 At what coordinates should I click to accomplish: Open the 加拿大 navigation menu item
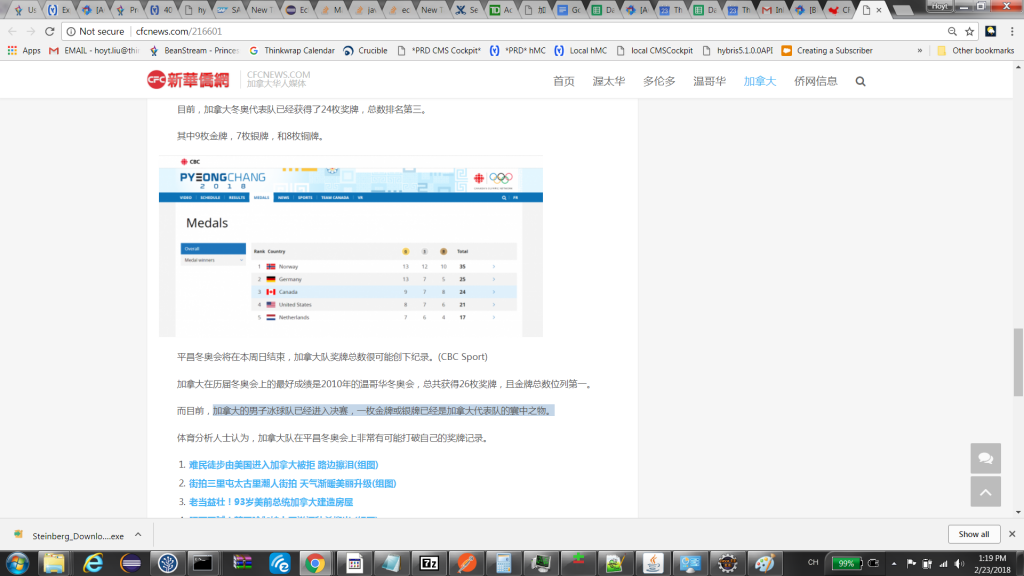click(x=759, y=81)
